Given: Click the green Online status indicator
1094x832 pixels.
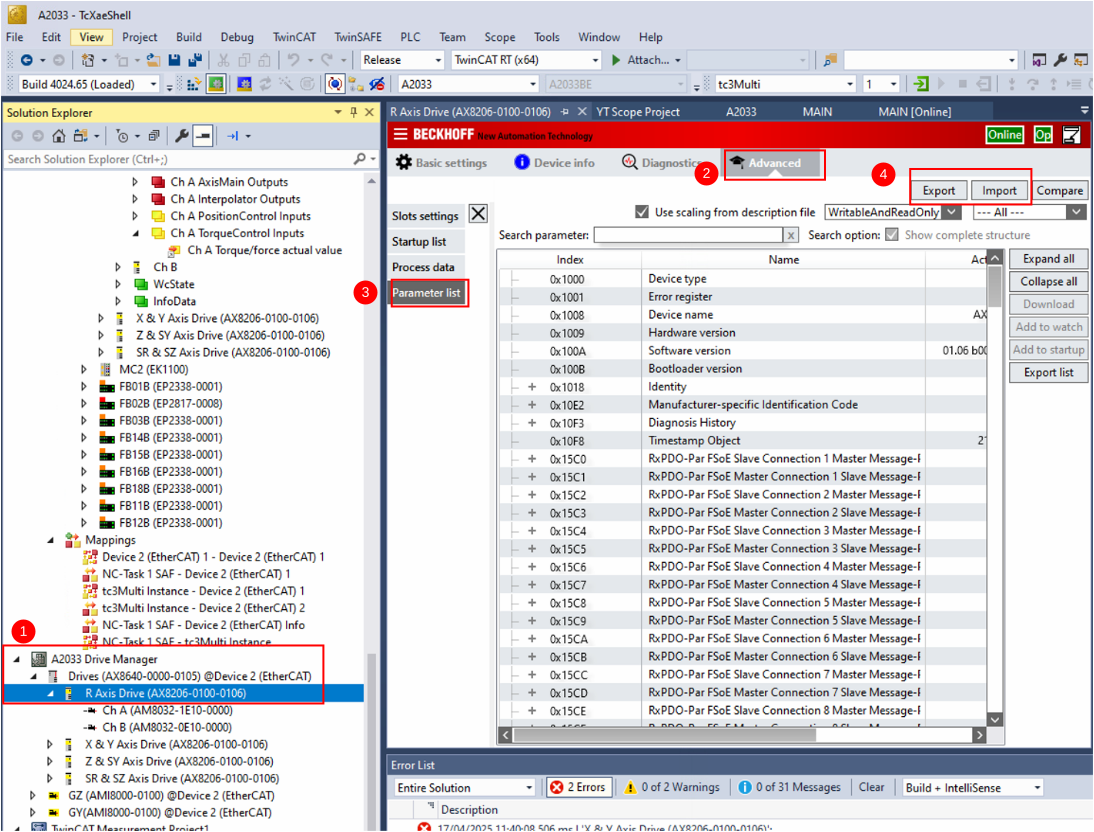Looking at the screenshot, I should [1004, 134].
